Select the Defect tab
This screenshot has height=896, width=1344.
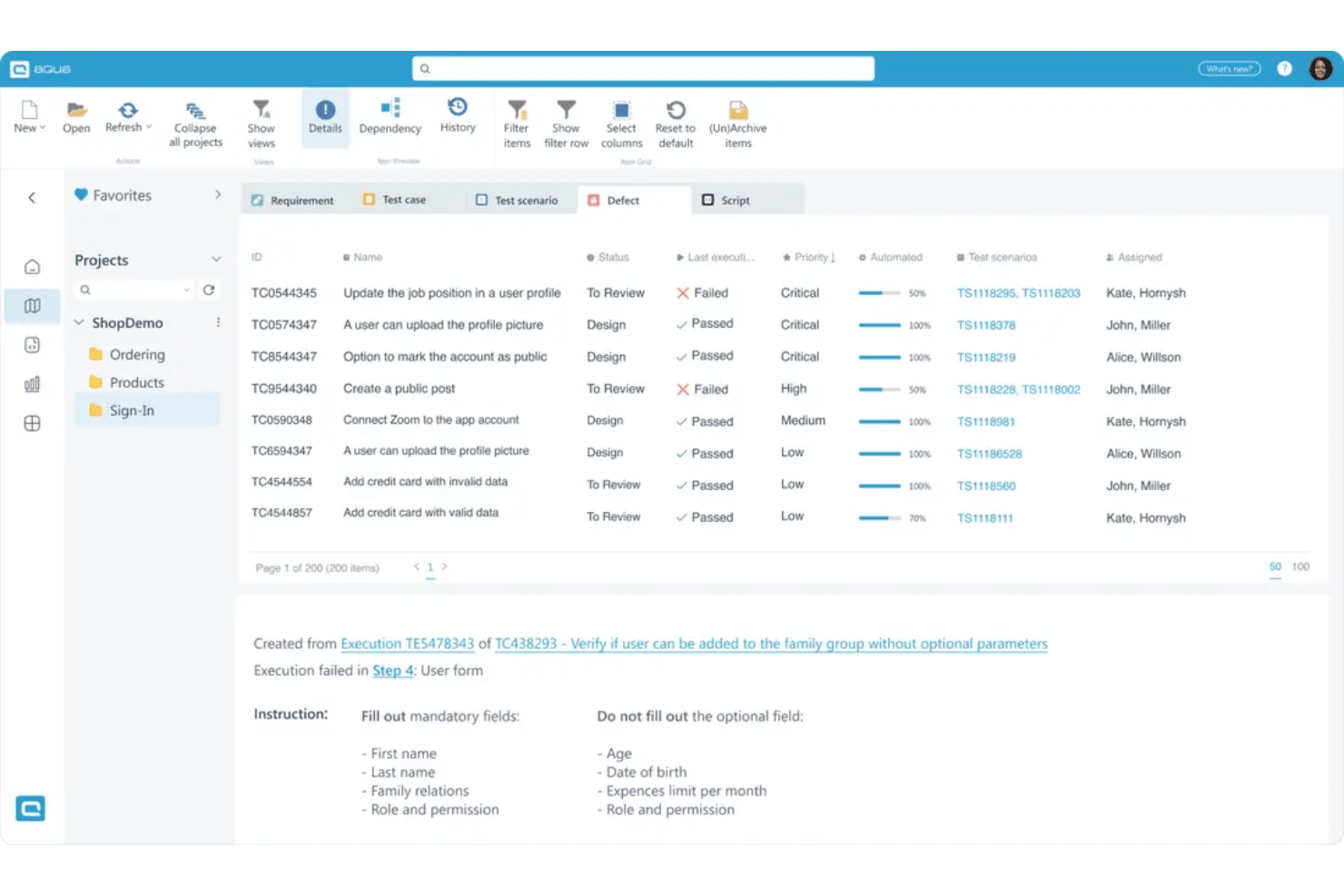point(633,200)
